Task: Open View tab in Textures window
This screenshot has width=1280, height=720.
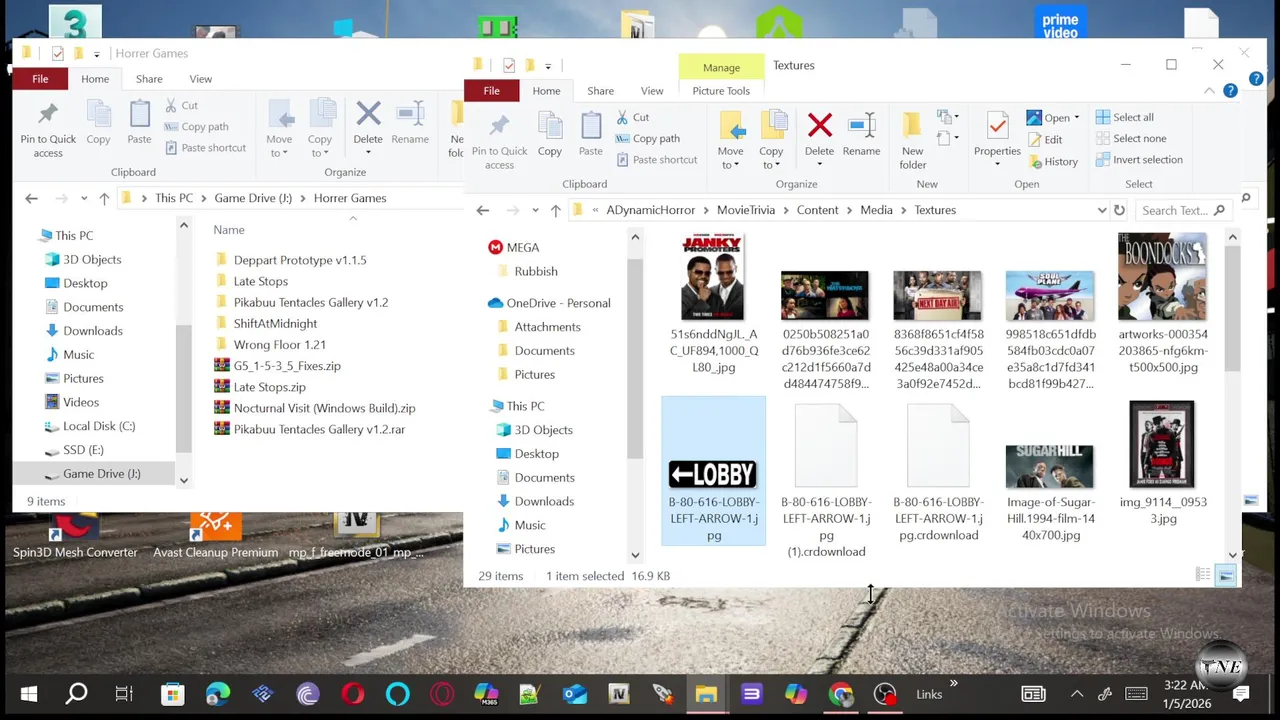Action: 651,91
